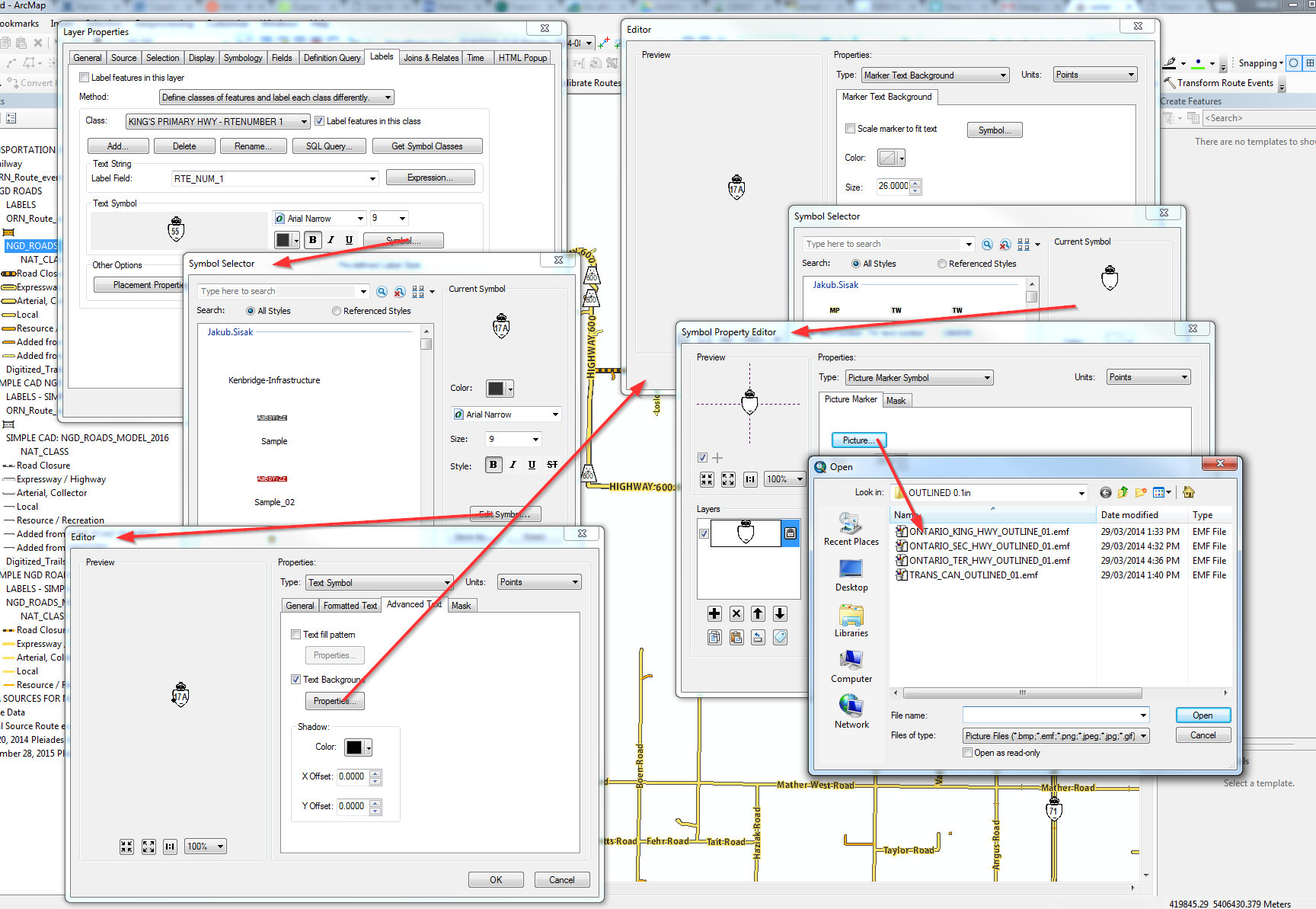
Task: Click the Picture... button
Action: tap(859, 440)
